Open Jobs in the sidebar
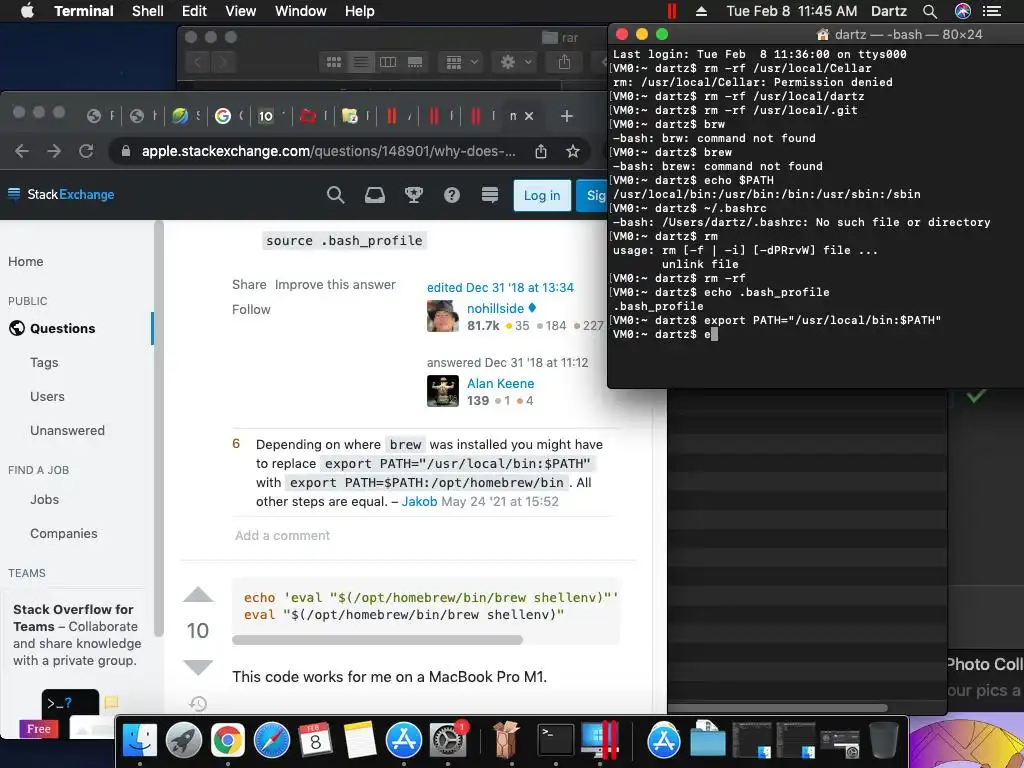This screenshot has height=768, width=1024. [44, 500]
